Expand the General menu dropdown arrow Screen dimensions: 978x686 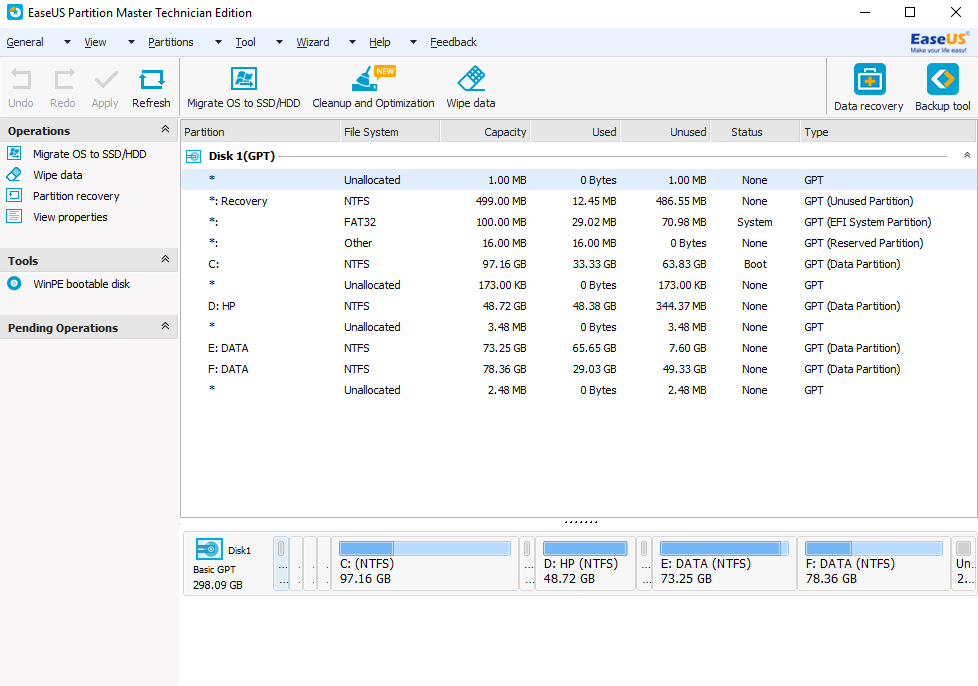(67, 42)
